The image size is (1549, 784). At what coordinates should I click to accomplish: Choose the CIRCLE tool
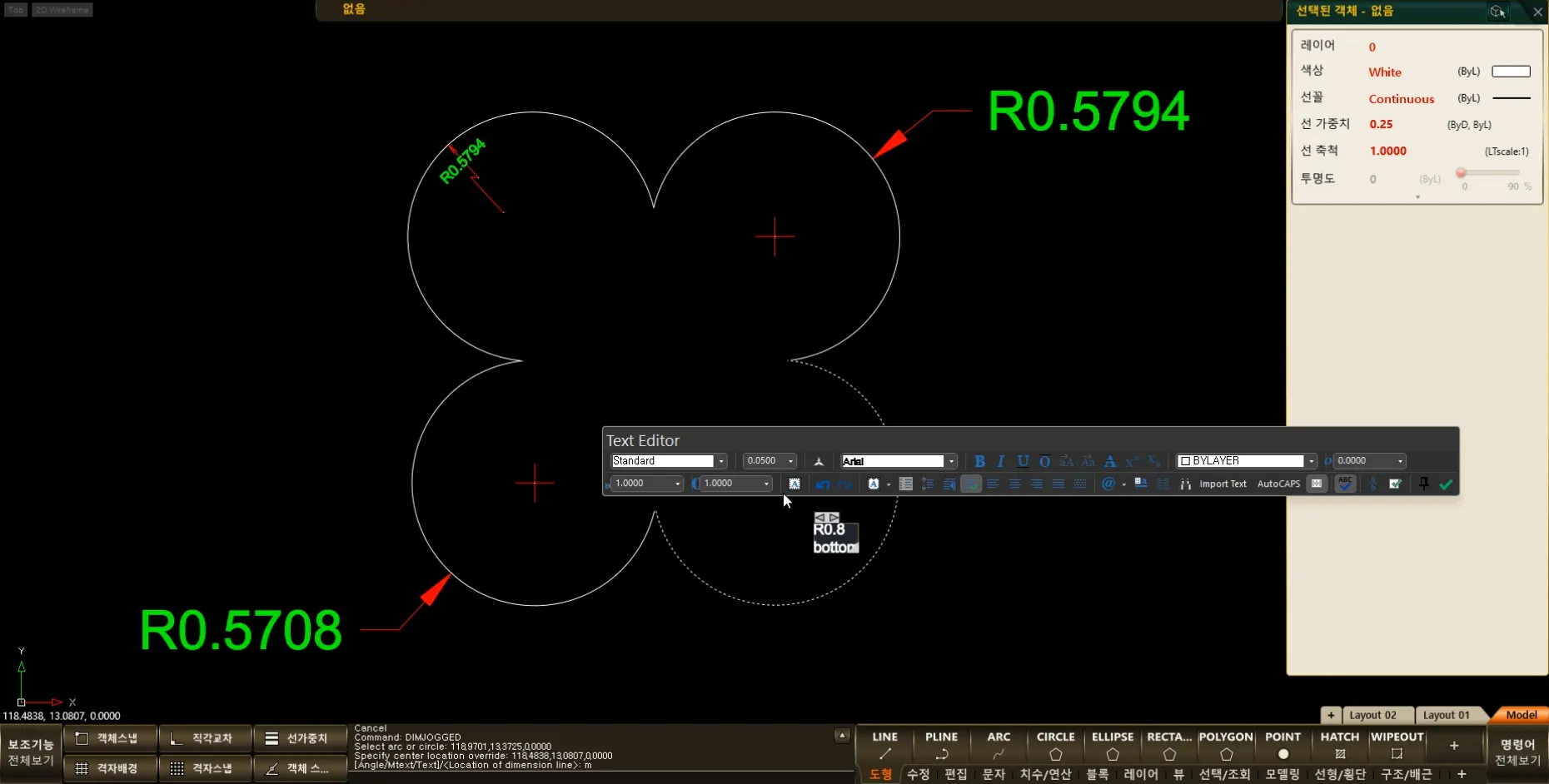pos(1055,745)
